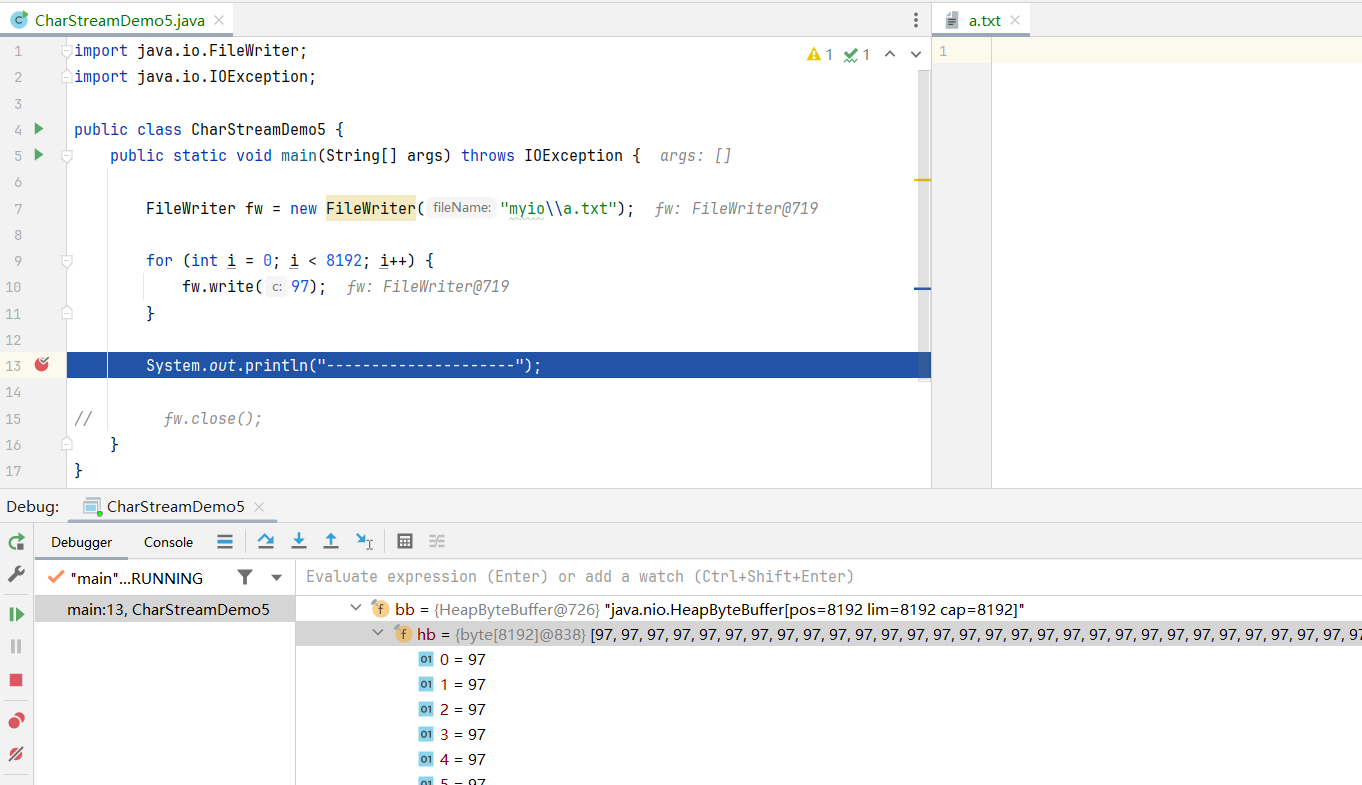Click fold end marker at line 11
This screenshot has height=785, width=1362.
(x=67, y=313)
